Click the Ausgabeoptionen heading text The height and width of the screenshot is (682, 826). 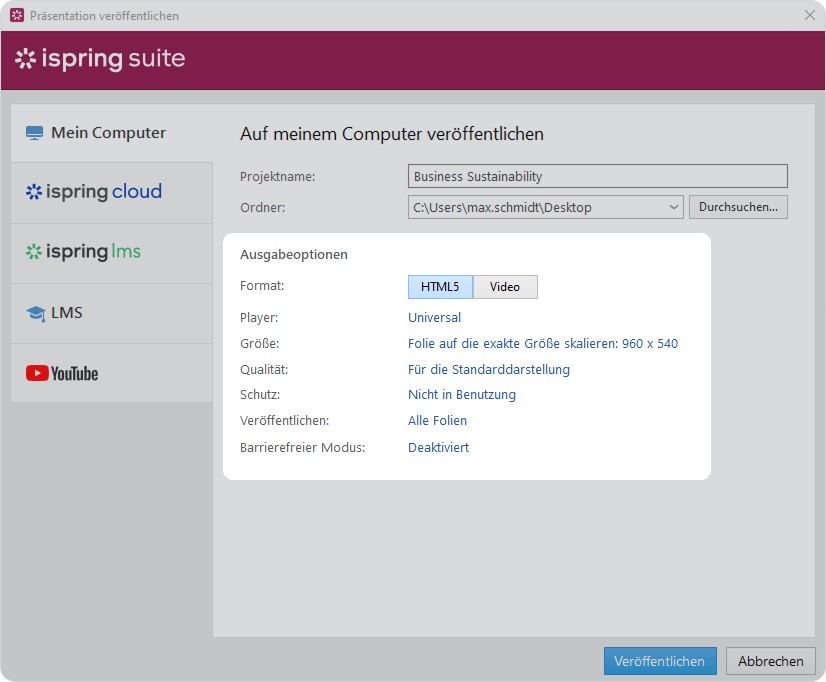[293, 254]
